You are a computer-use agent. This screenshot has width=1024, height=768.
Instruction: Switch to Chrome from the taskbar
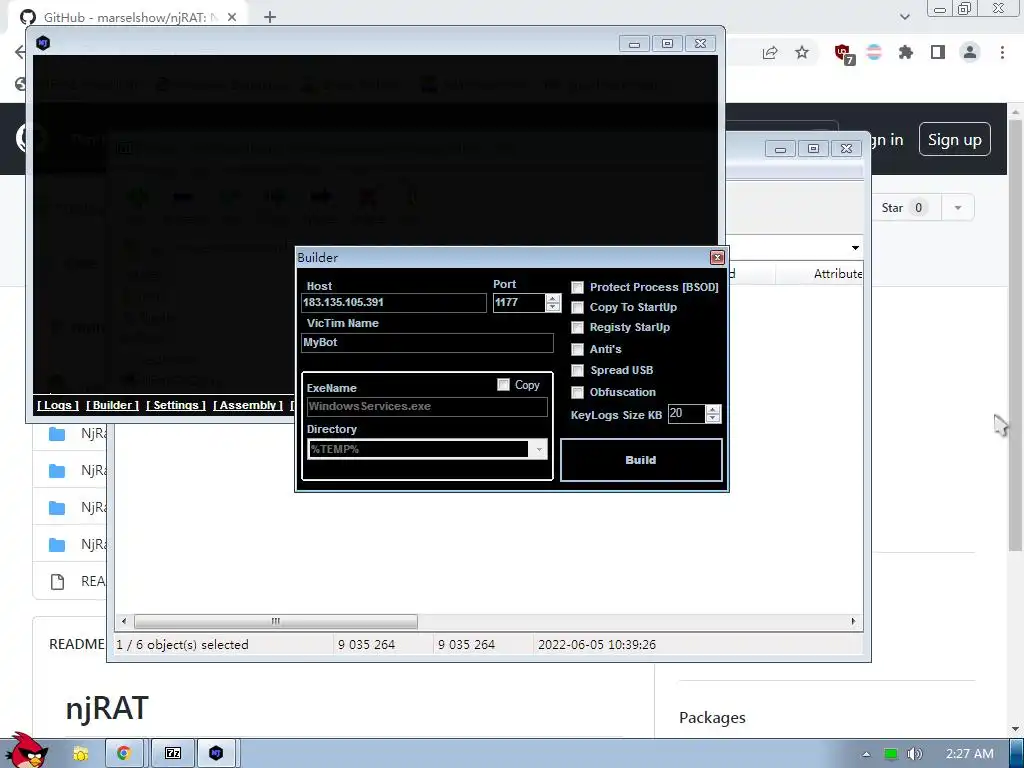(124, 754)
